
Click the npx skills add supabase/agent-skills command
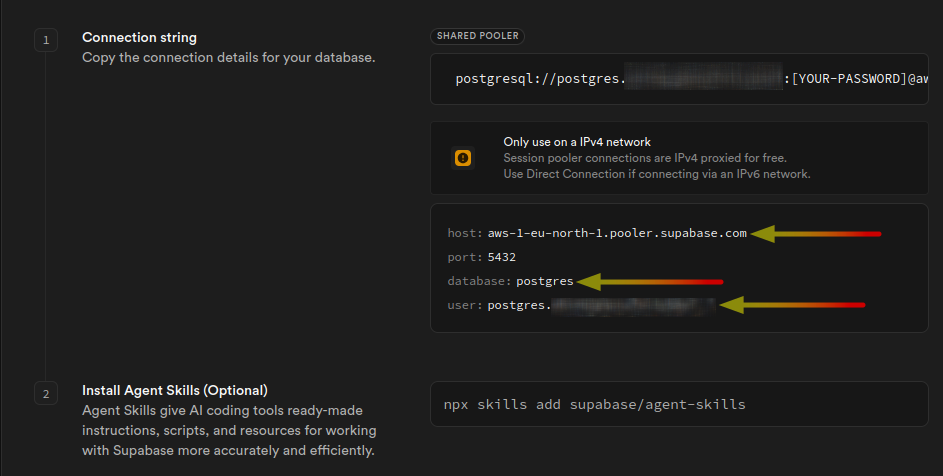click(x=594, y=404)
